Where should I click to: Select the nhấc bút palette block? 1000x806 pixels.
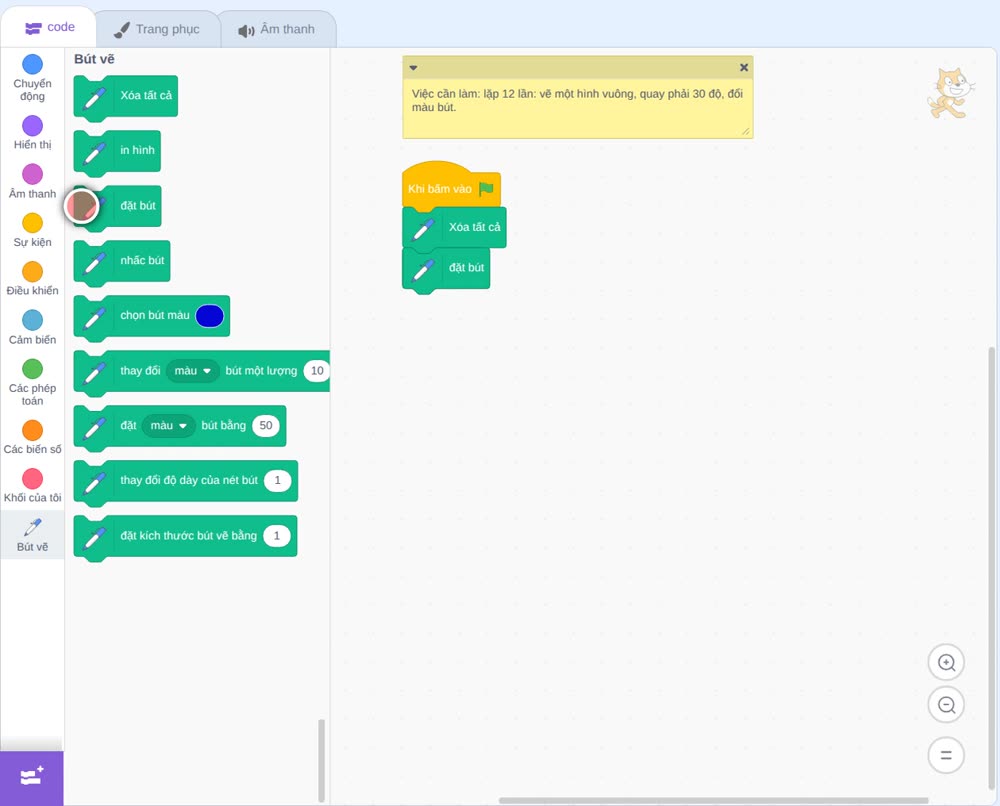[122, 261]
